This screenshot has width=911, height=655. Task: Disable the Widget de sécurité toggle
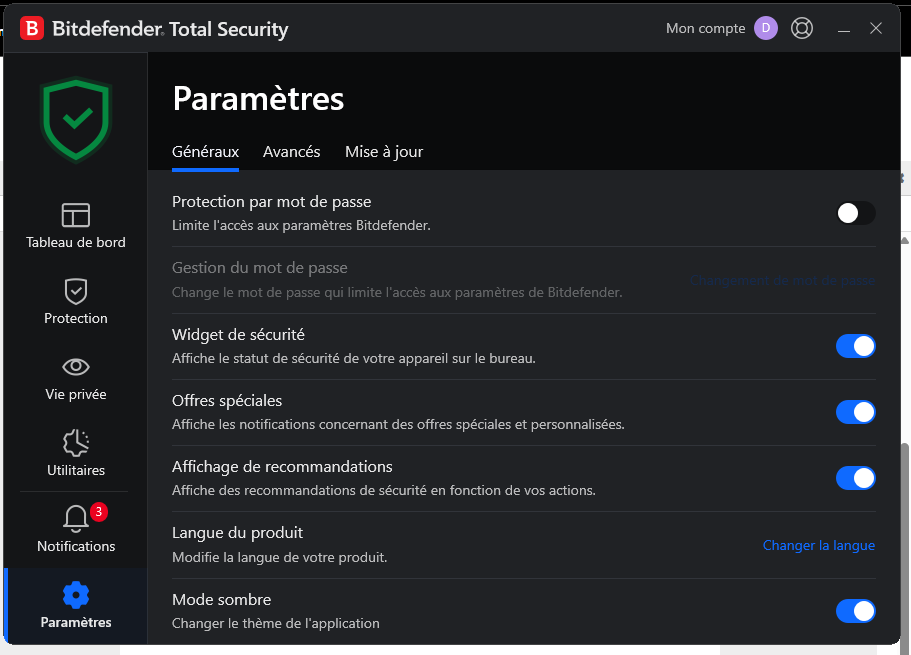pos(855,346)
